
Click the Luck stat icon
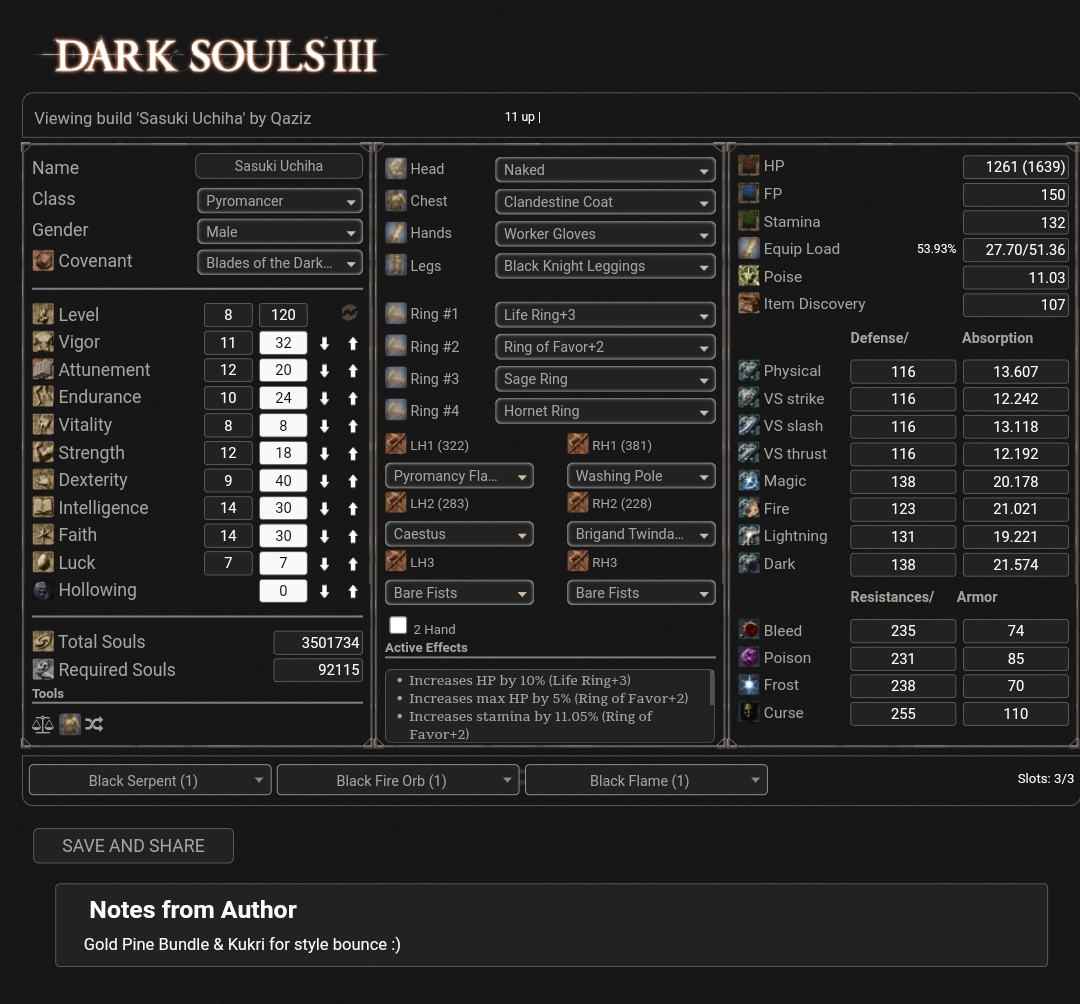click(x=43, y=563)
